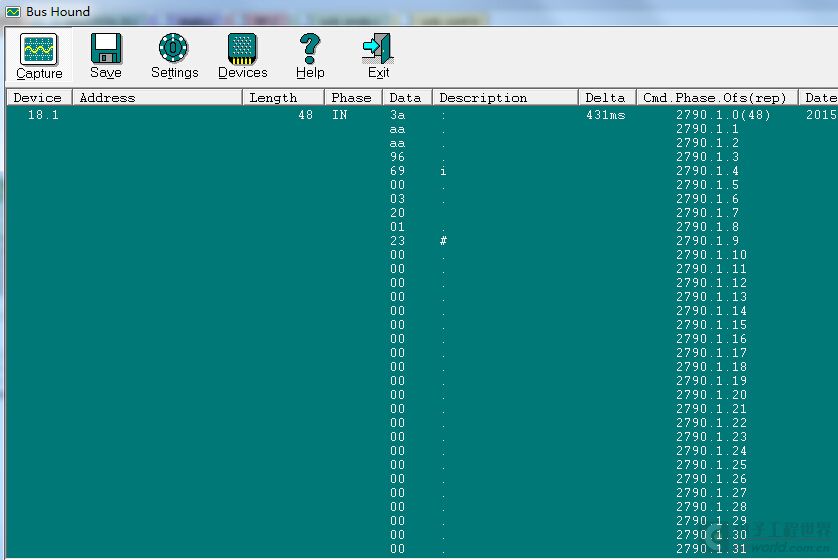Click the Description column header
The width and height of the screenshot is (838, 560).
(x=505, y=97)
